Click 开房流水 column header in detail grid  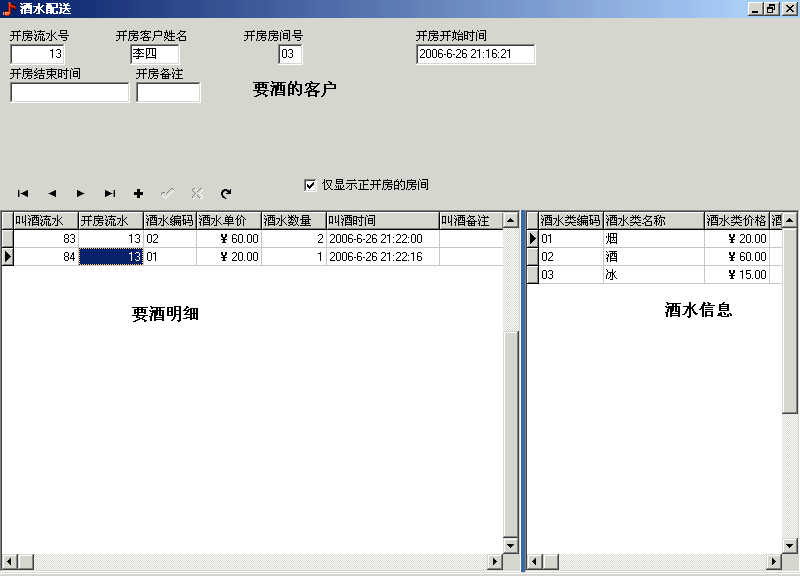coord(111,220)
